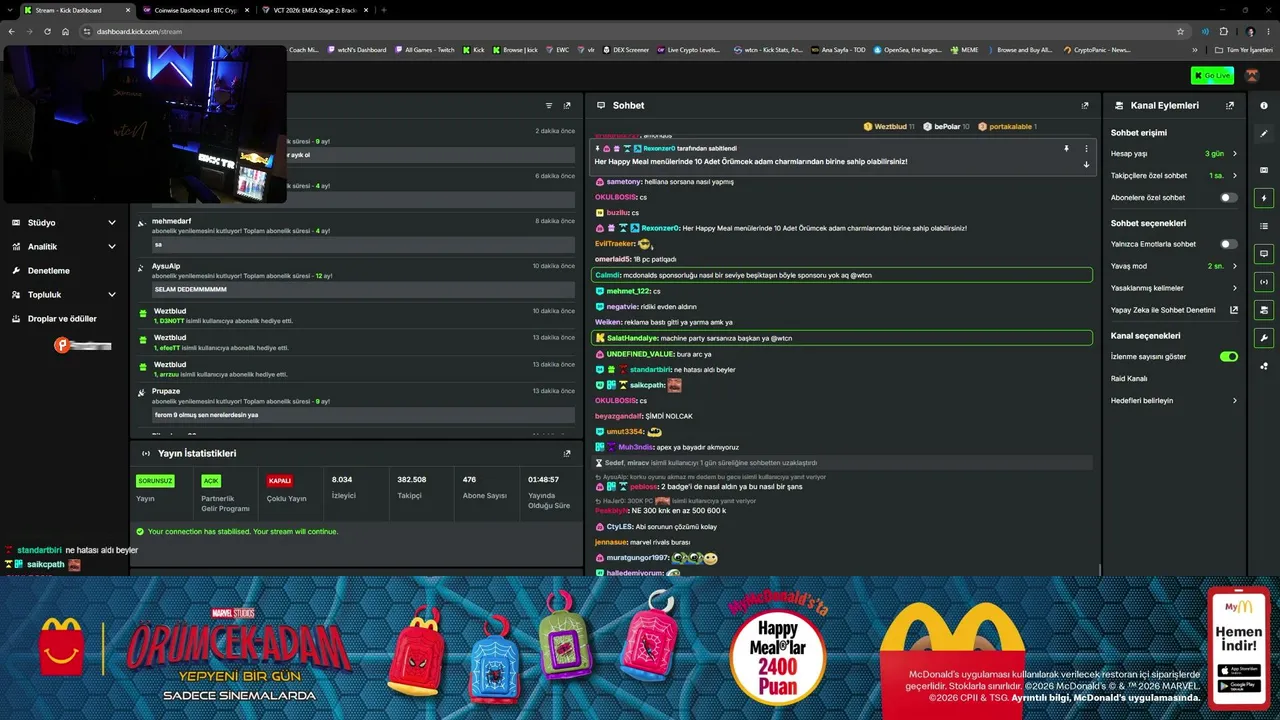Open Yavaş mod interval chevron
The image size is (1280, 720).
(1235, 266)
